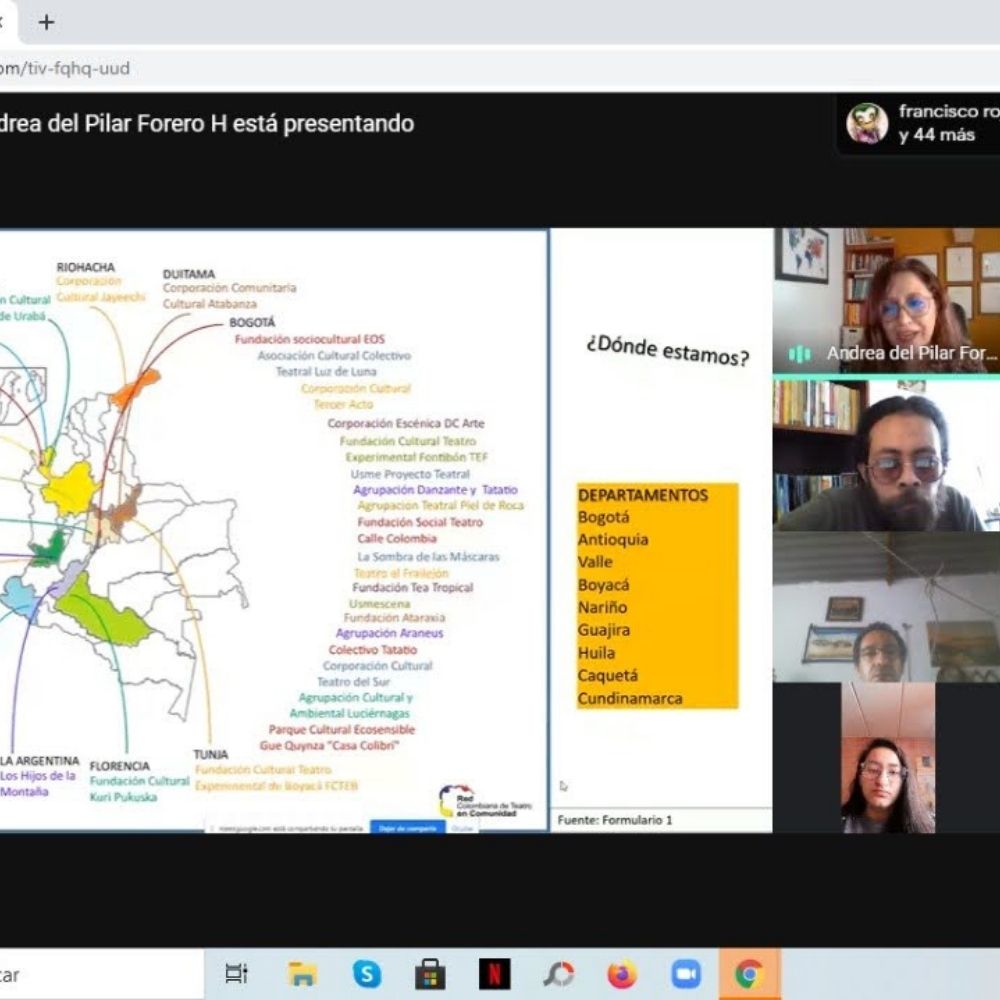The height and width of the screenshot is (1000, 1000).
Task: Click Usme Proyecto Teatral in the Bogotá list
Action: click(410, 474)
